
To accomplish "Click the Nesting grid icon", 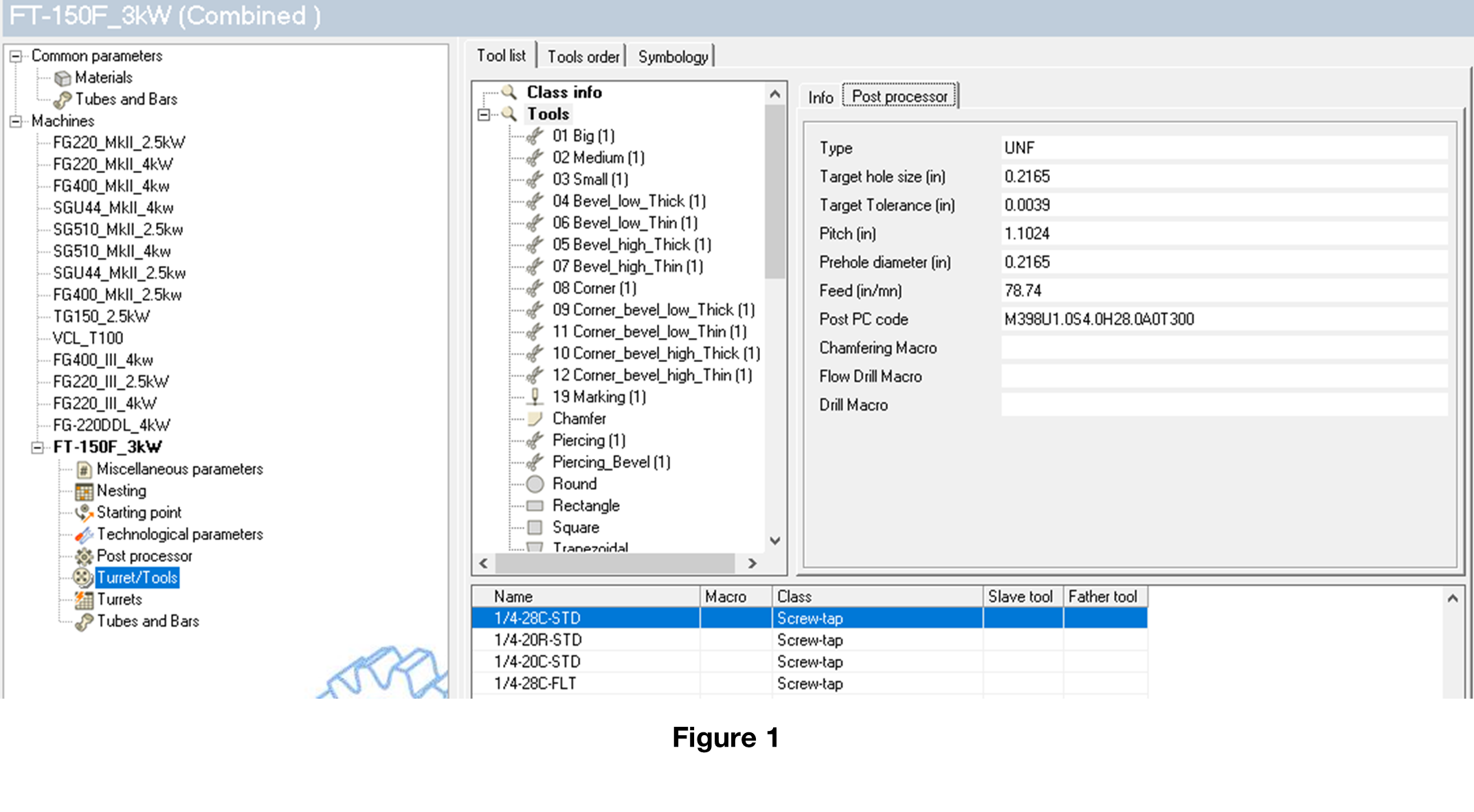I will pos(84,491).
